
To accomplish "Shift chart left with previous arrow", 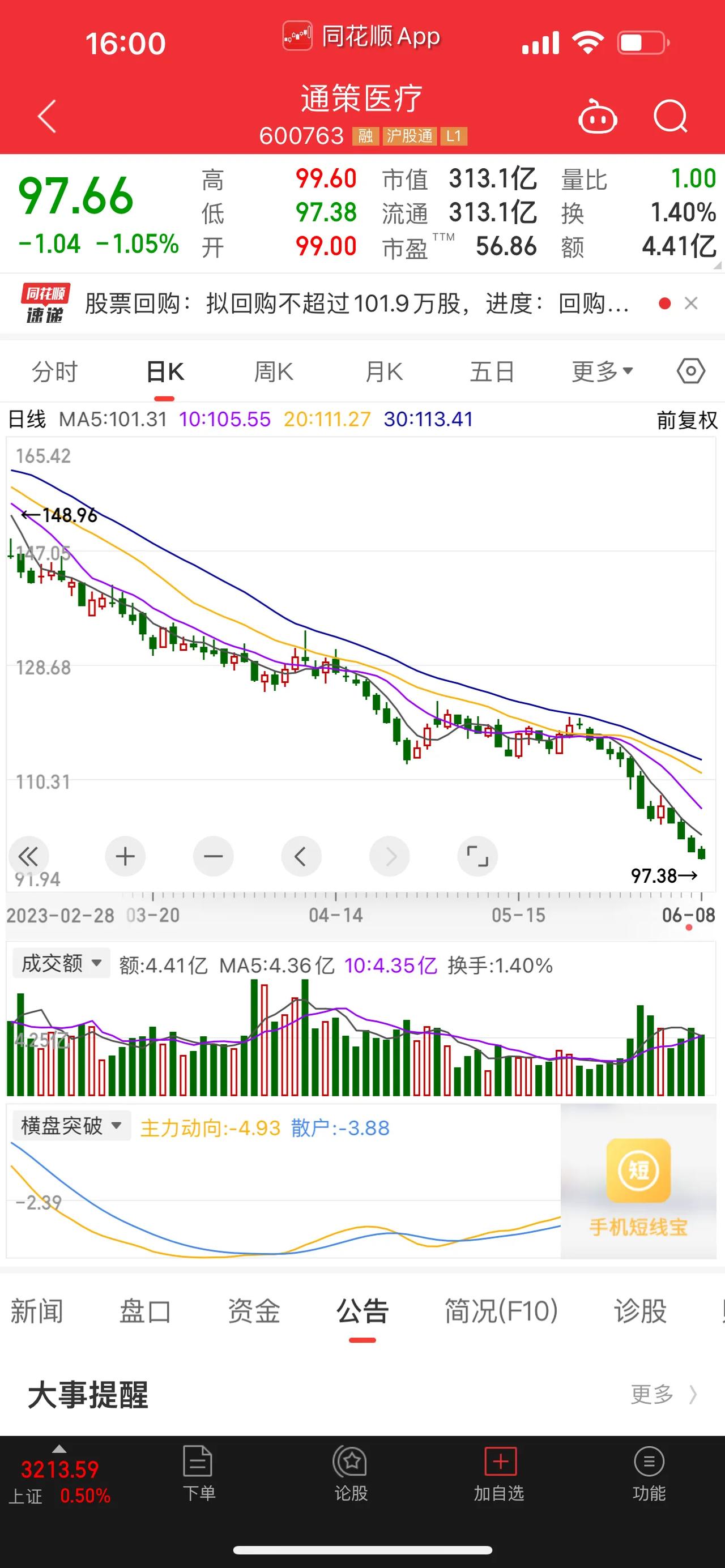I will click(301, 856).
